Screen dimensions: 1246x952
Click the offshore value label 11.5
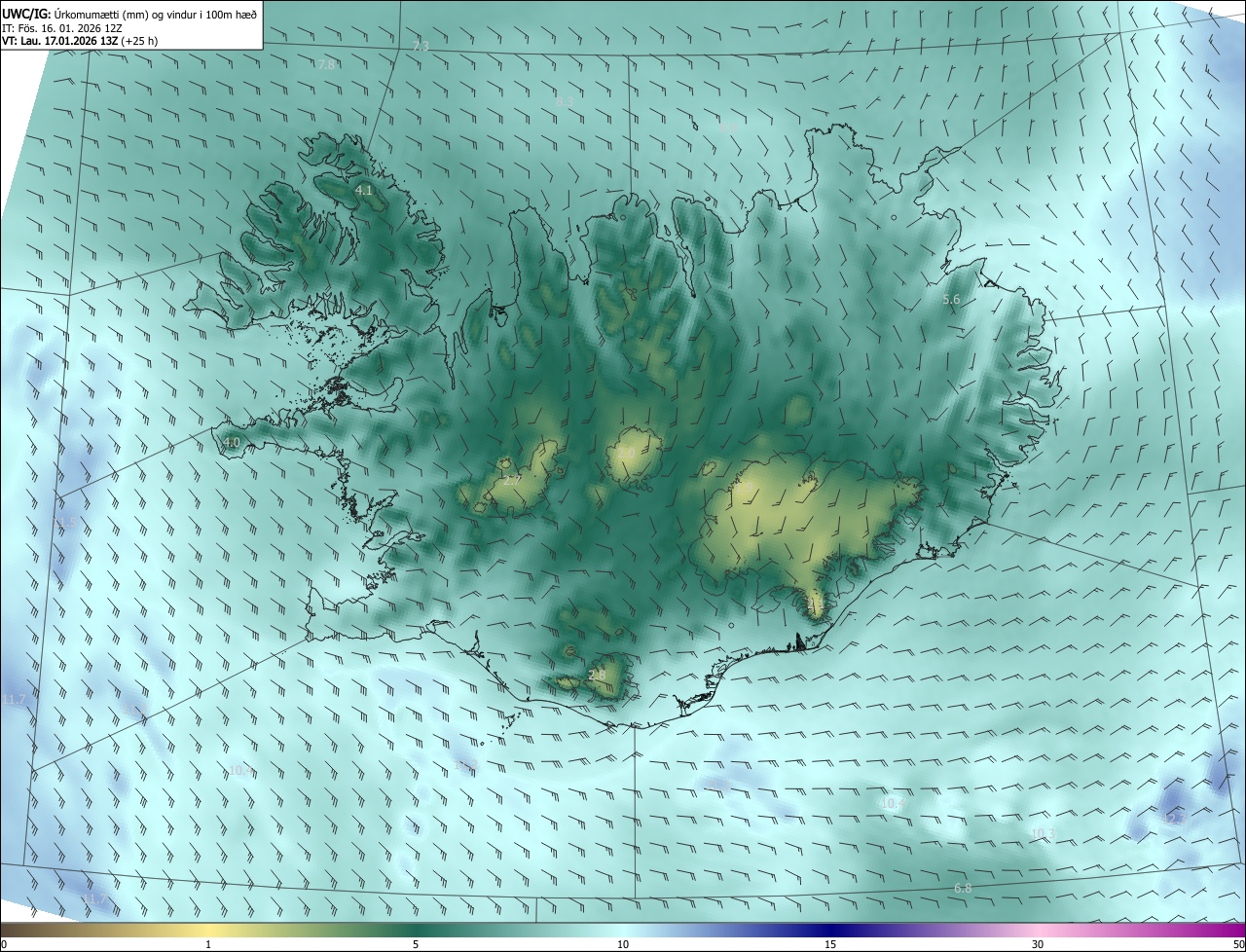pos(65,524)
